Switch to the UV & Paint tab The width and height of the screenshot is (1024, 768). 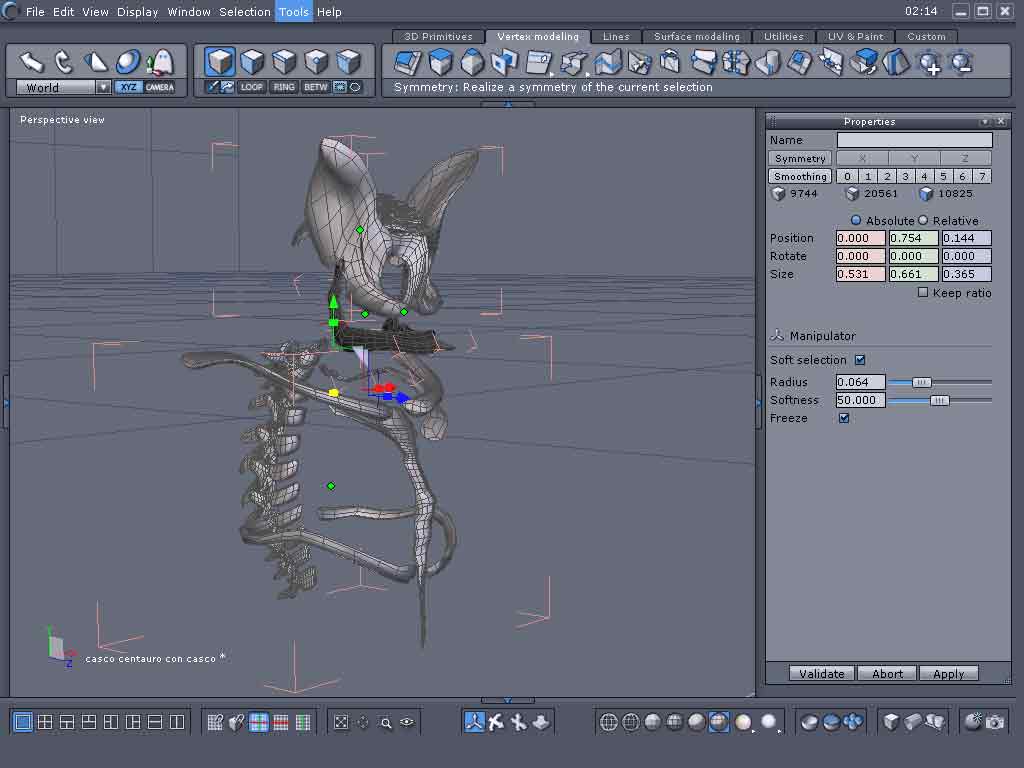(855, 37)
